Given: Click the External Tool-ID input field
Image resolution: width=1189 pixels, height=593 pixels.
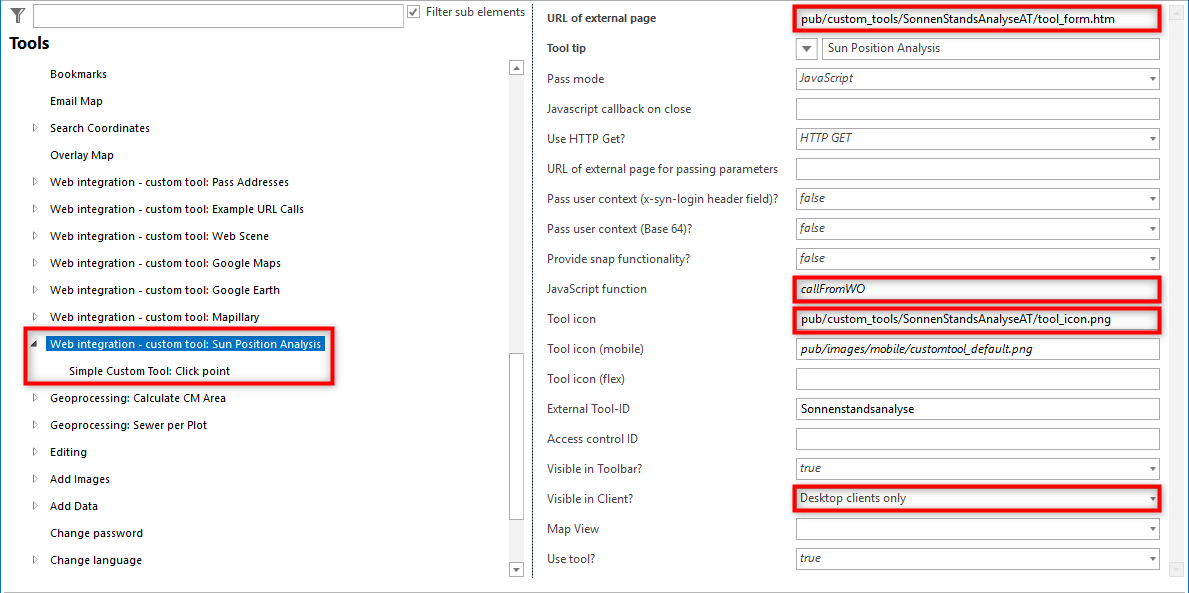Looking at the screenshot, I should [x=977, y=408].
